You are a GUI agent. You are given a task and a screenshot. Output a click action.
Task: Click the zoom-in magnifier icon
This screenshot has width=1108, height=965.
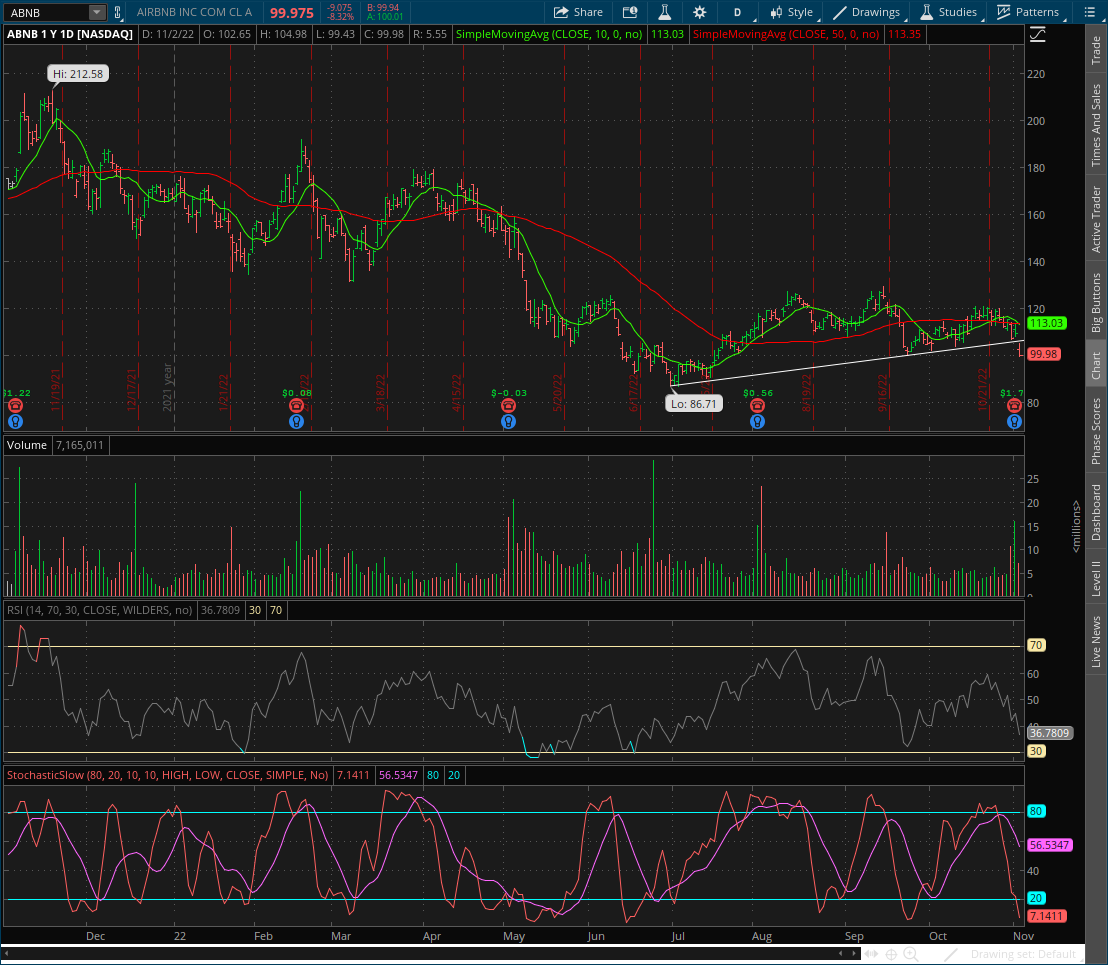tap(912, 954)
